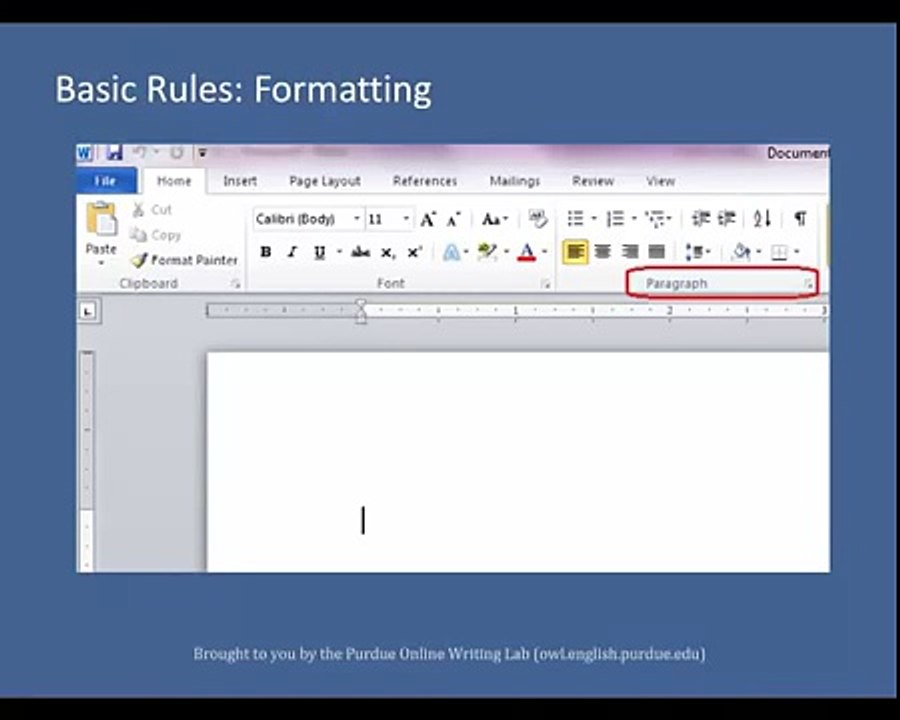Image resolution: width=900 pixels, height=720 pixels.
Task: Click the Text Effects glowing A icon
Action: point(452,252)
